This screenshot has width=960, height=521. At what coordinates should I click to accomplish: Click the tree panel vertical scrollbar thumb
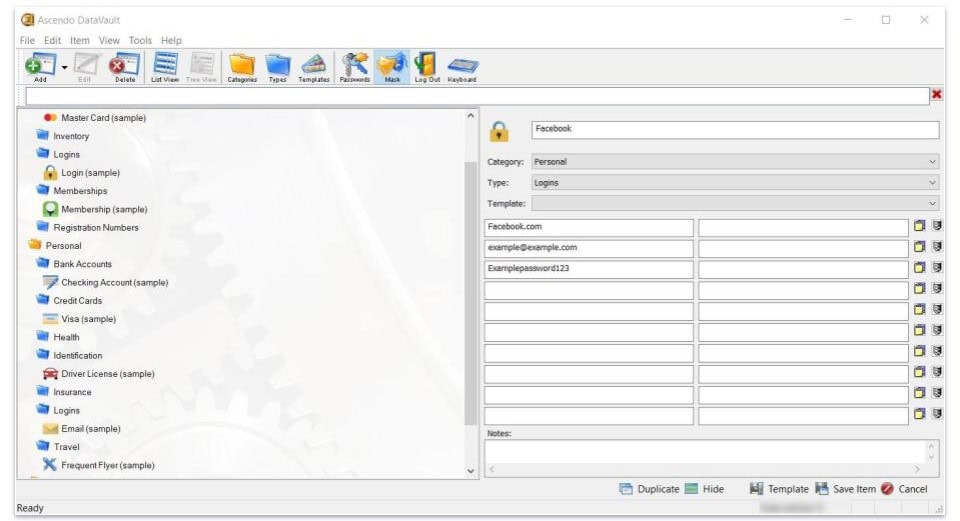tap(470, 293)
